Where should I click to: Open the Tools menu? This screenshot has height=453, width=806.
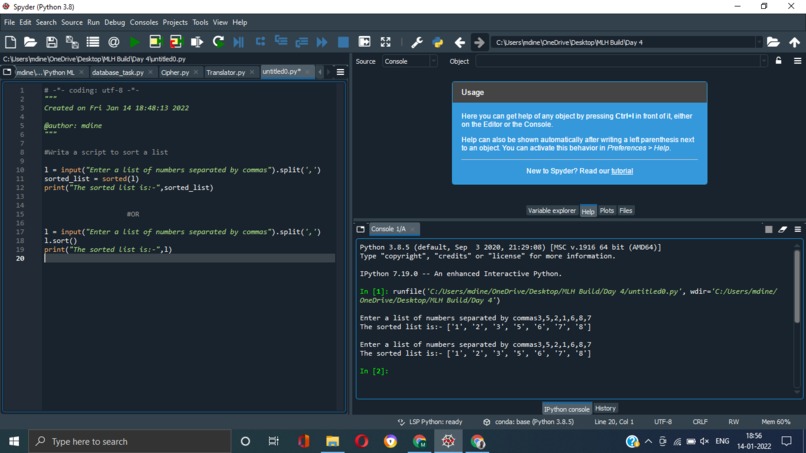[x=200, y=22]
